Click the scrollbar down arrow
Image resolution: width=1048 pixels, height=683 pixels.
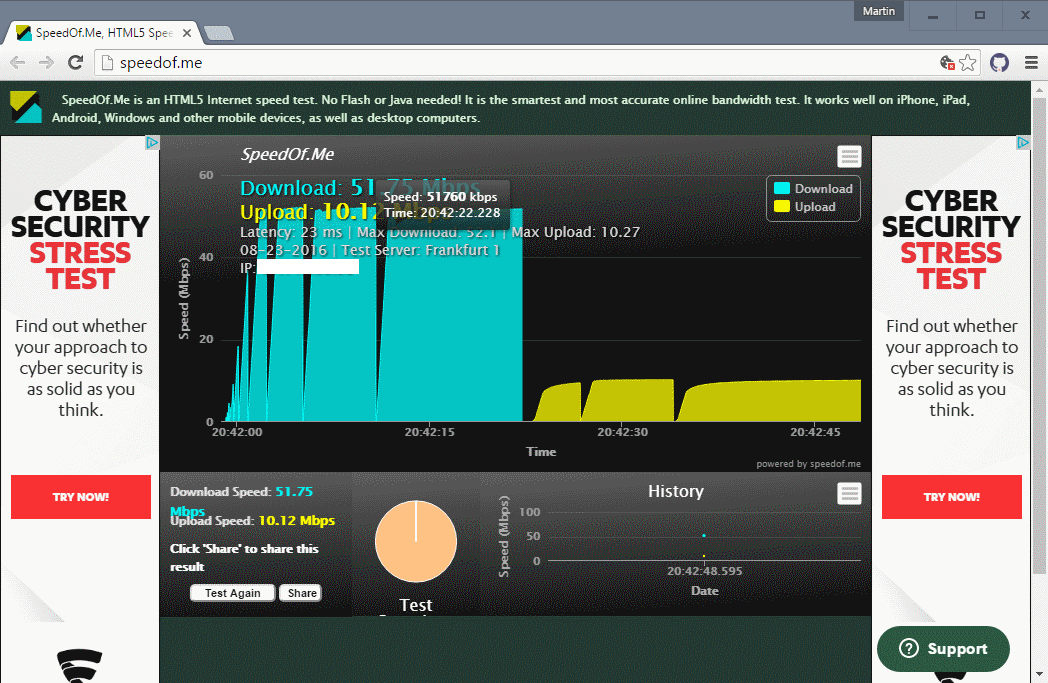[1039, 675]
